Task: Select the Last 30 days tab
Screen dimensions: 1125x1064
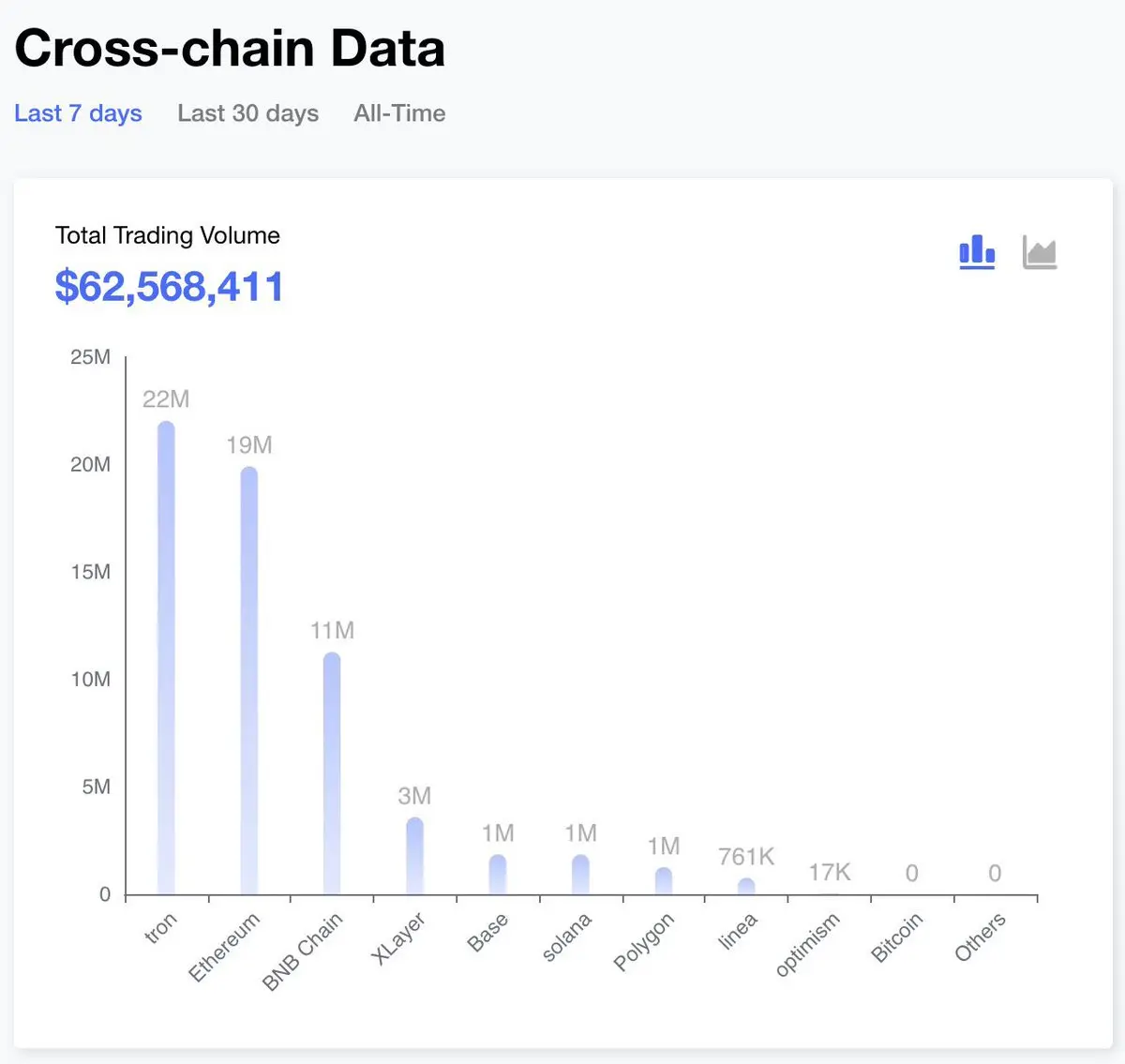Action: tap(248, 113)
